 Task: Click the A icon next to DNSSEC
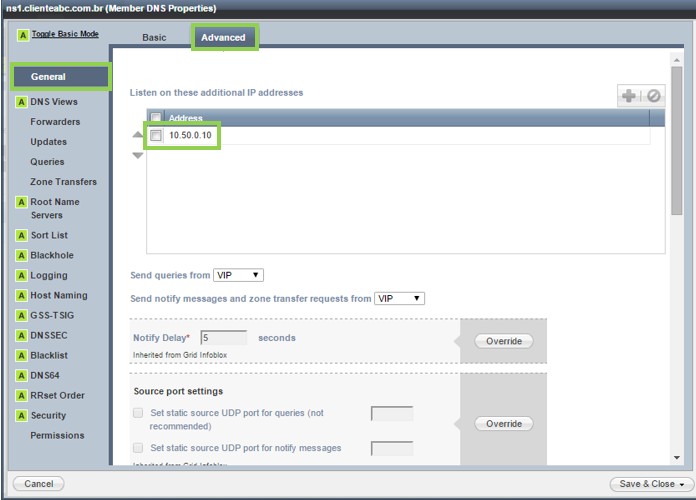click(x=21, y=335)
